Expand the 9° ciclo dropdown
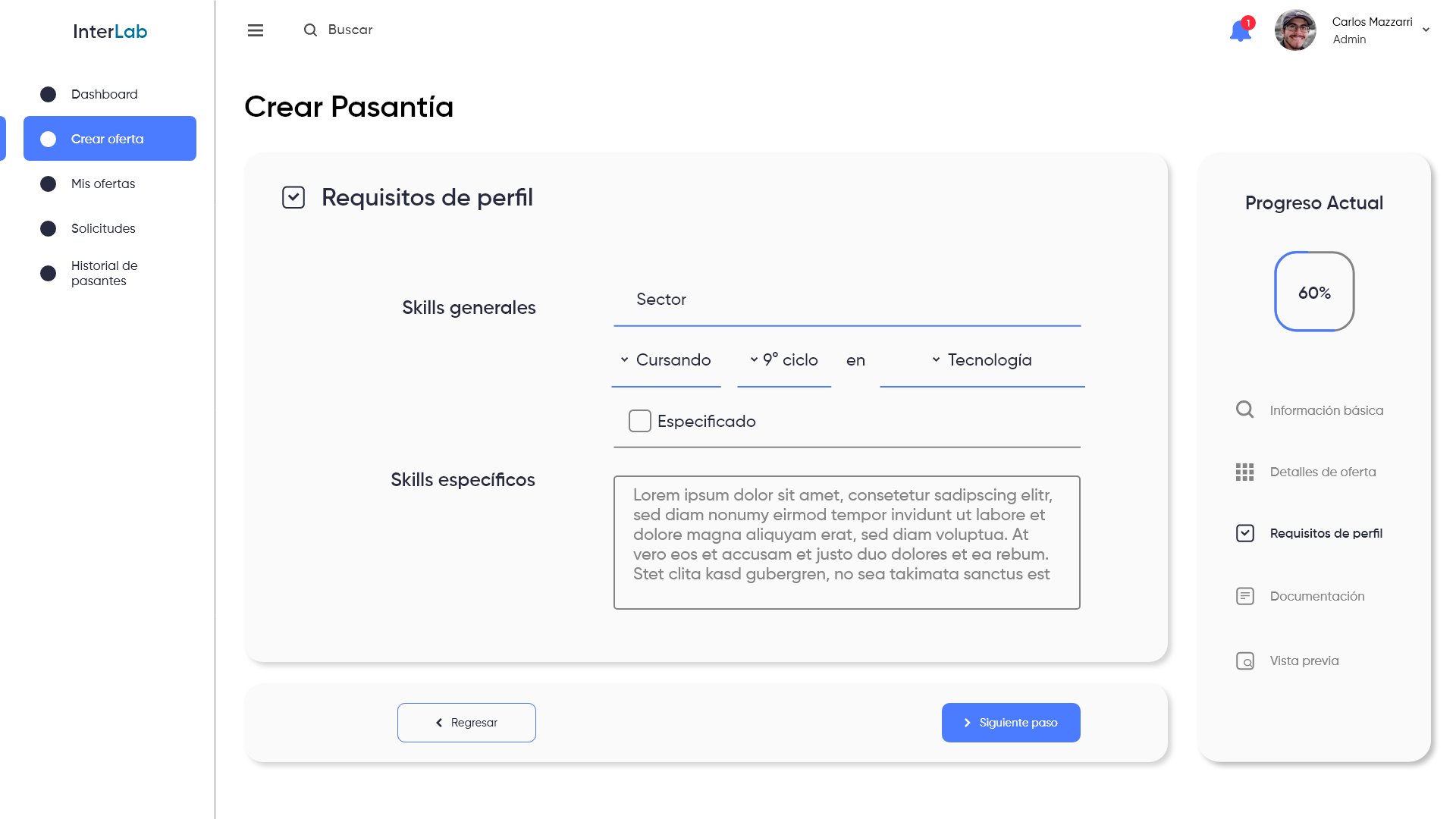Viewport: 1456px width, 819px height. pos(784,360)
